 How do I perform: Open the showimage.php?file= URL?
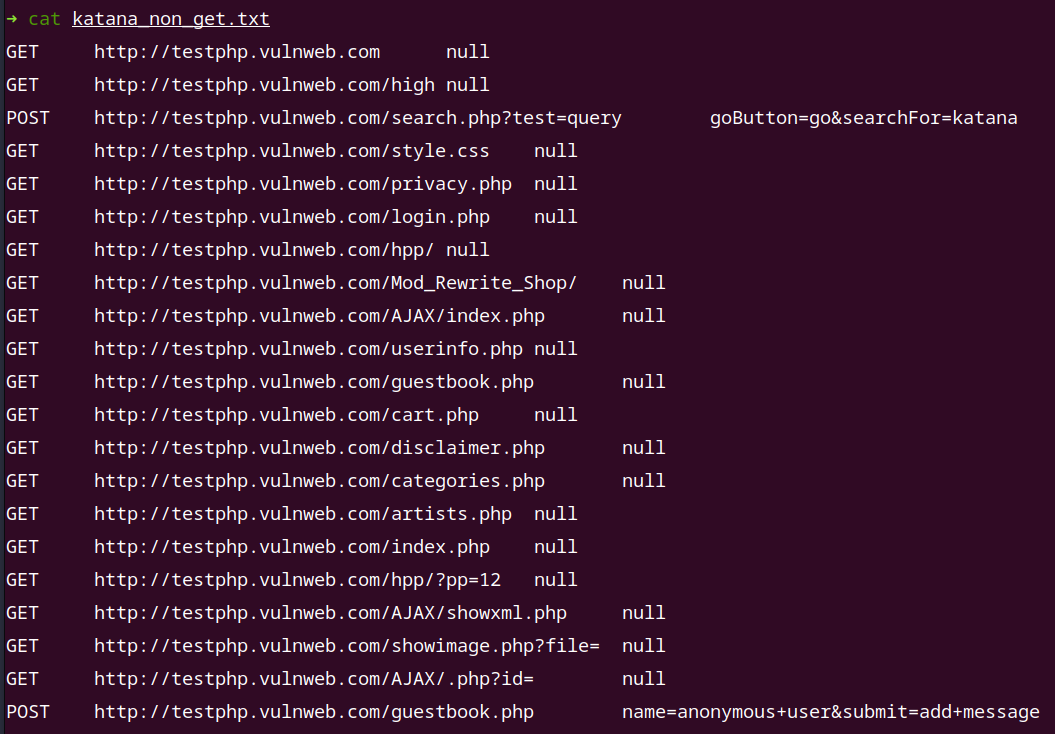pyautogui.click(x=347, y=645)
